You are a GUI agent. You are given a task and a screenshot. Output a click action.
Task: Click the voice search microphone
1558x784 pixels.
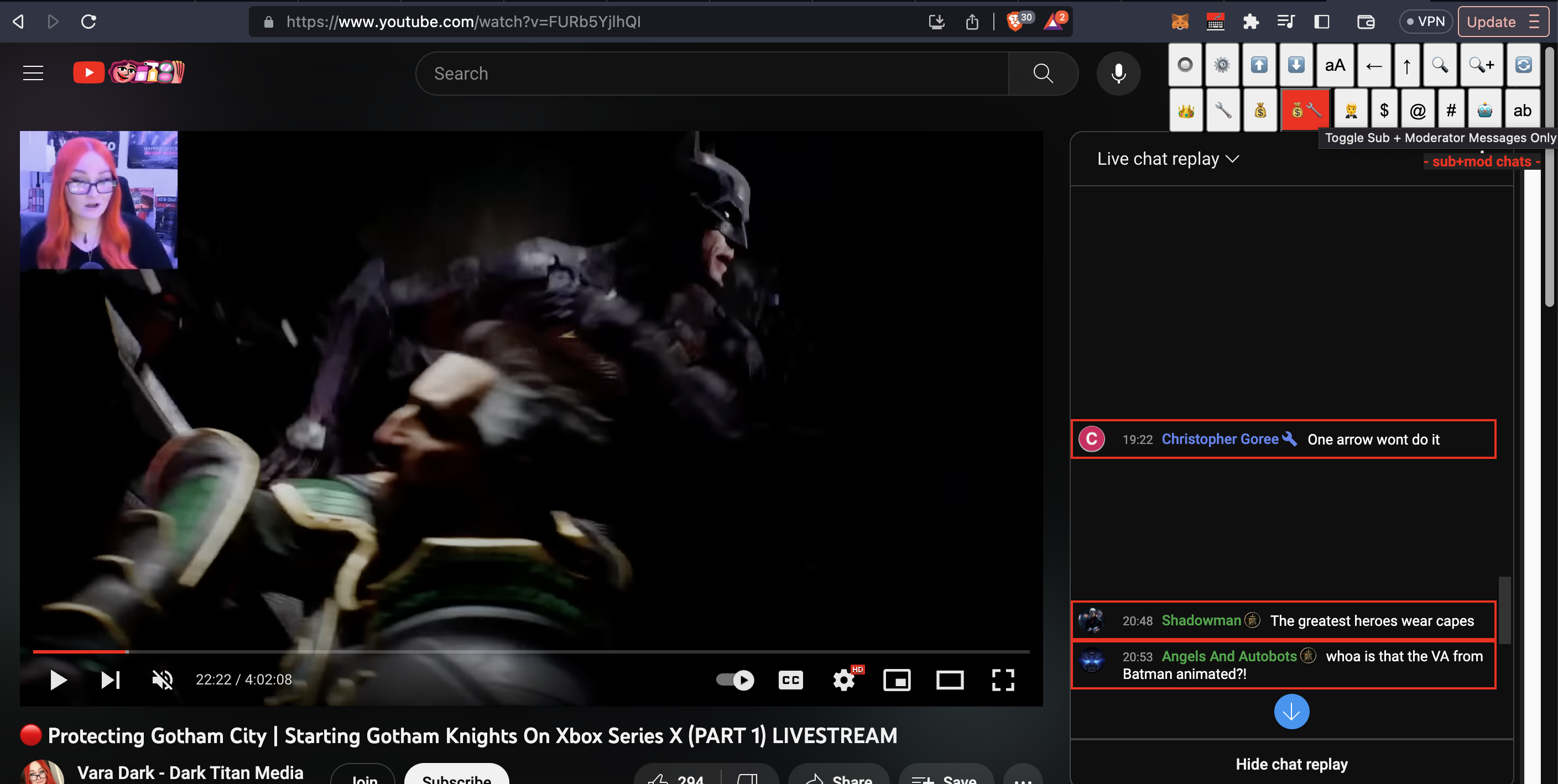click(x=1118, y=73)
